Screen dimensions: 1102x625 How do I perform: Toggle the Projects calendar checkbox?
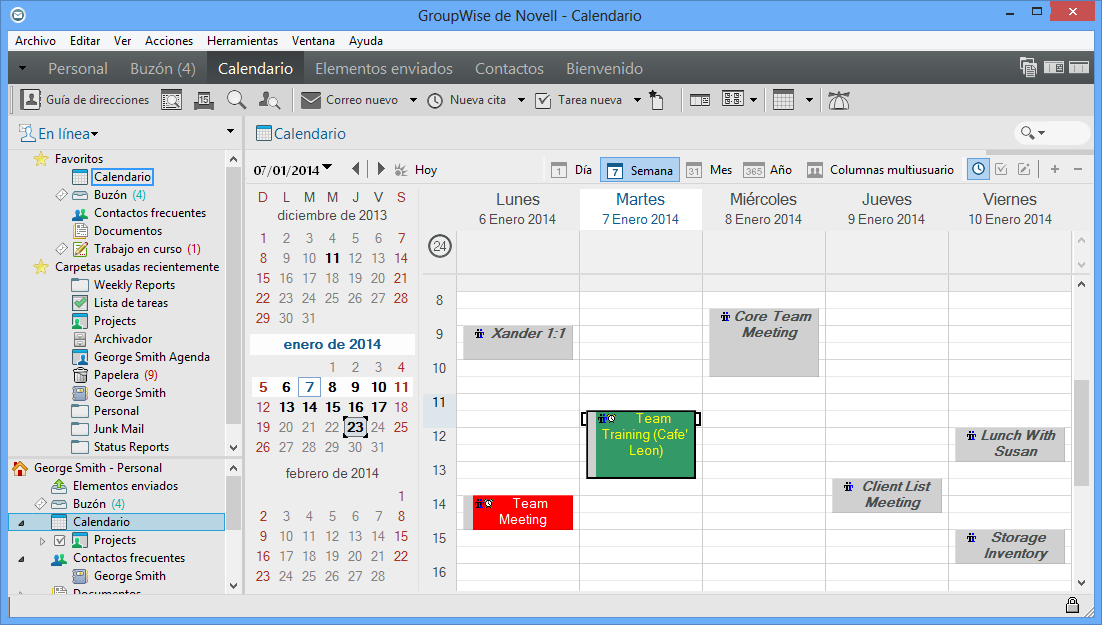pos(60,540)
